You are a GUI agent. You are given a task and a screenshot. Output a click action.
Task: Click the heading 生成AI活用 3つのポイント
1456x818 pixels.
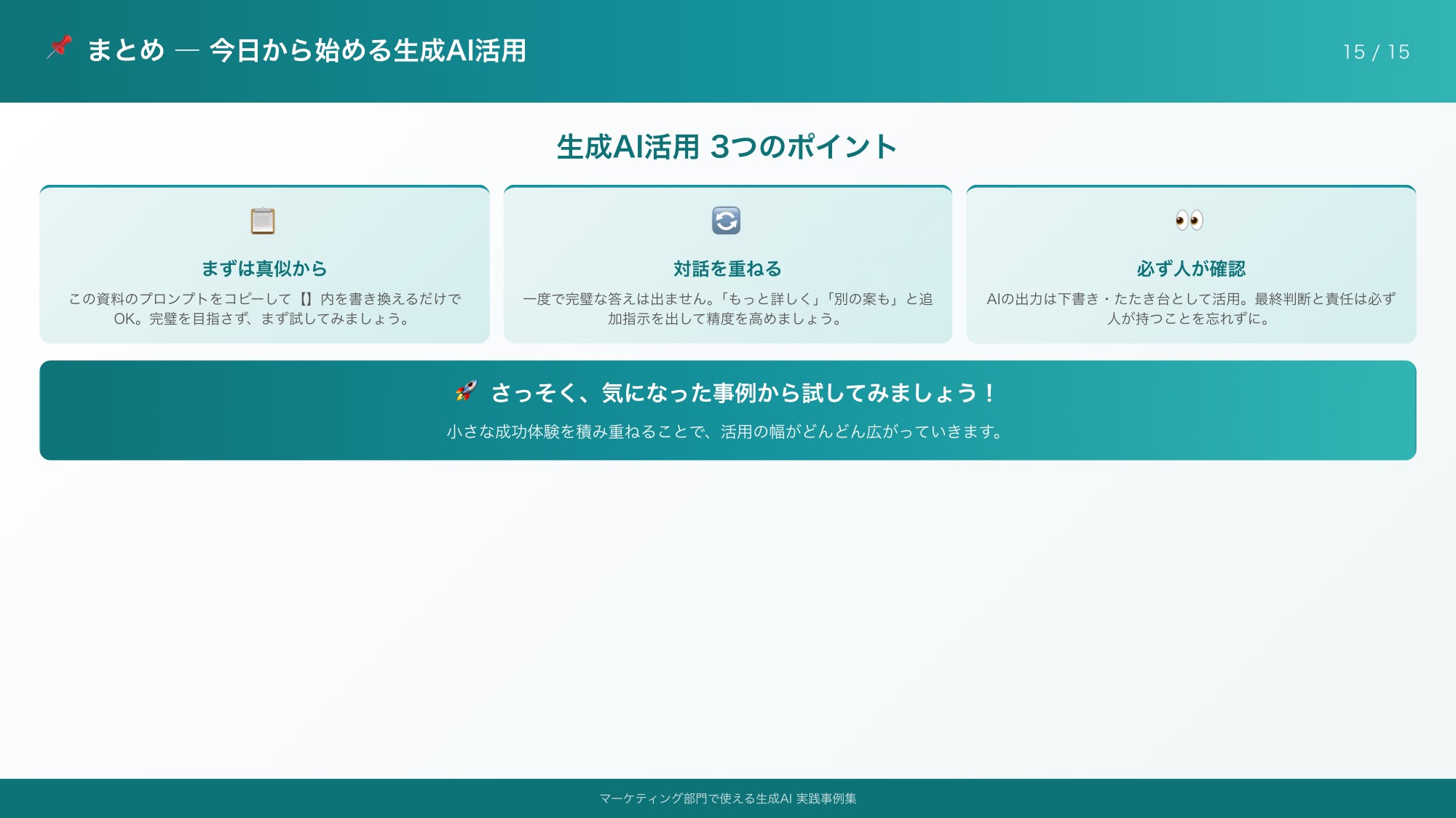(x=727, y=146)
